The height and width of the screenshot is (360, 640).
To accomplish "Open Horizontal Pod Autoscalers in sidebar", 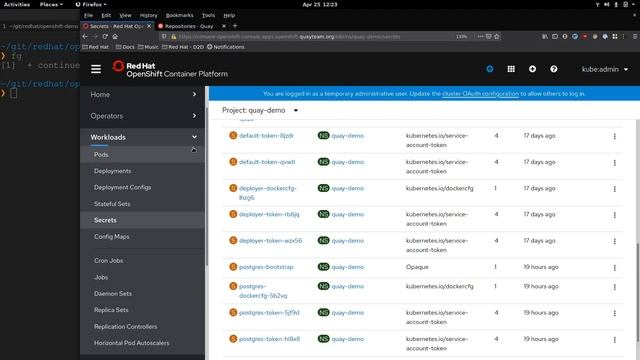I will (131, 343).
